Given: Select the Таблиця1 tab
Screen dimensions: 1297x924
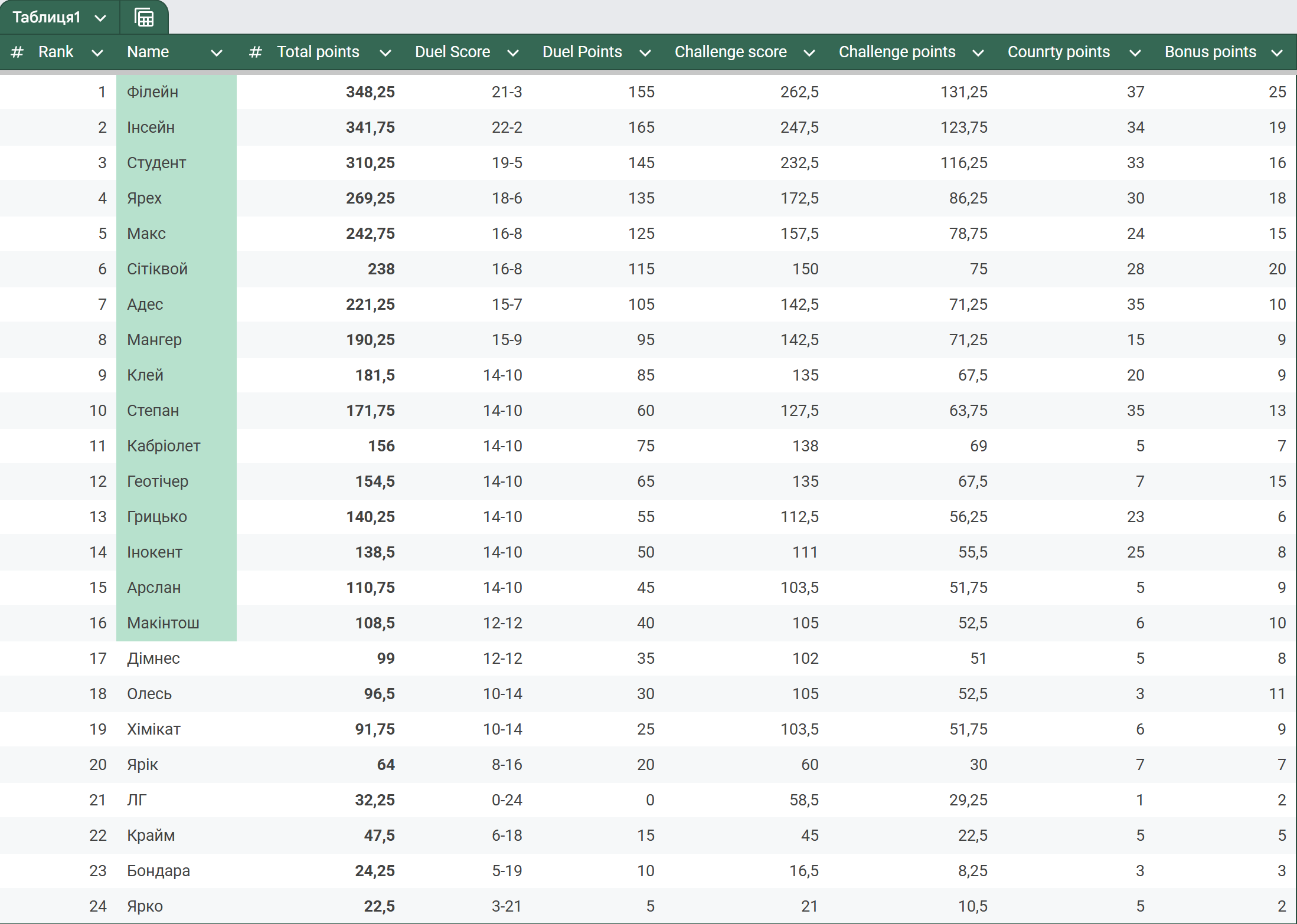Looking at the screenshot, I should tap(46, 18).
